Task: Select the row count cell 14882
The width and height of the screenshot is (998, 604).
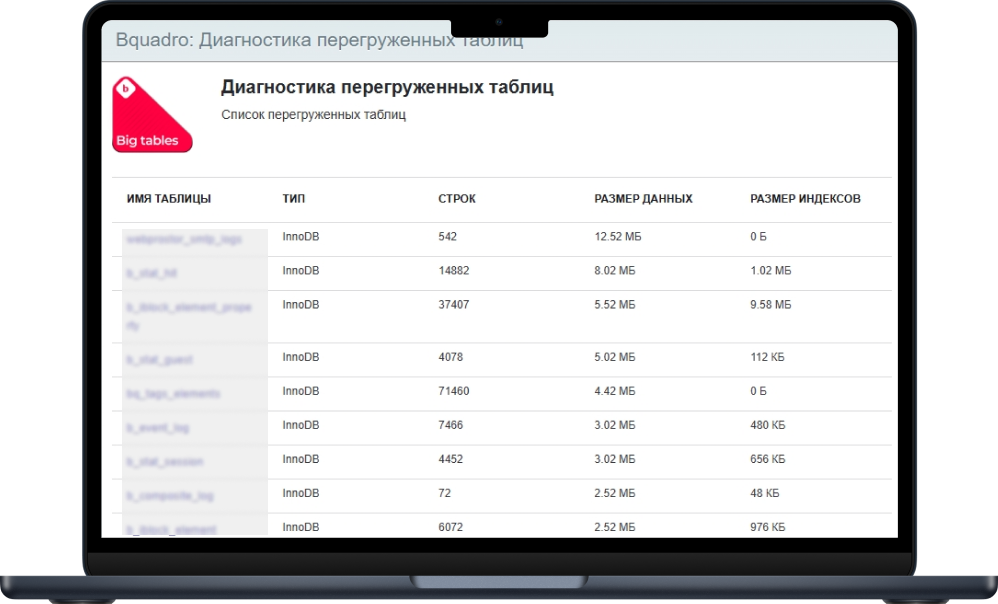Action: click(x=454, y=271)
